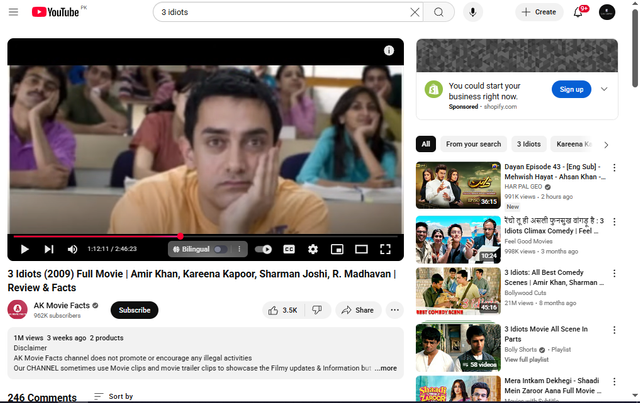Share the video
The width and height of the screenshot is (640, 403).
click(358, 310)
